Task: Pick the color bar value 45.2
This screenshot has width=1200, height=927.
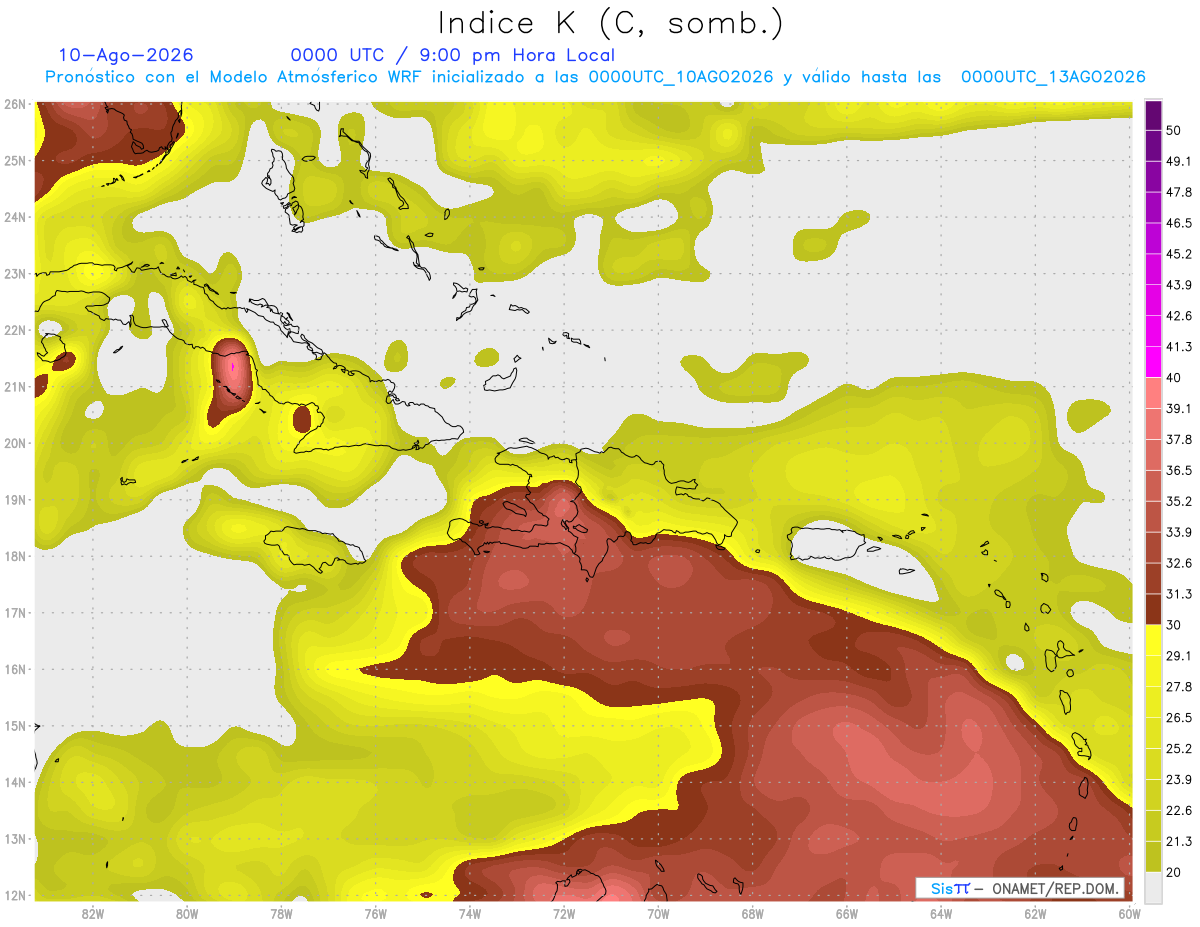Action: (x=1178, y=254)
